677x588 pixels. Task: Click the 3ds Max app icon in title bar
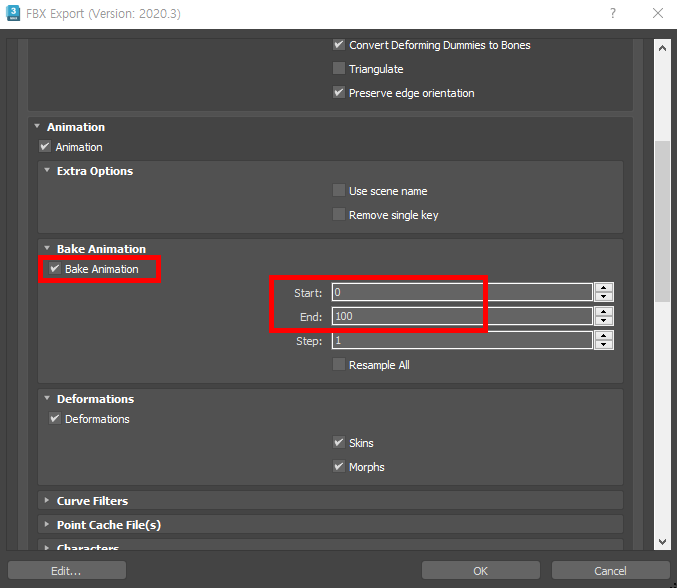(13, 13)
